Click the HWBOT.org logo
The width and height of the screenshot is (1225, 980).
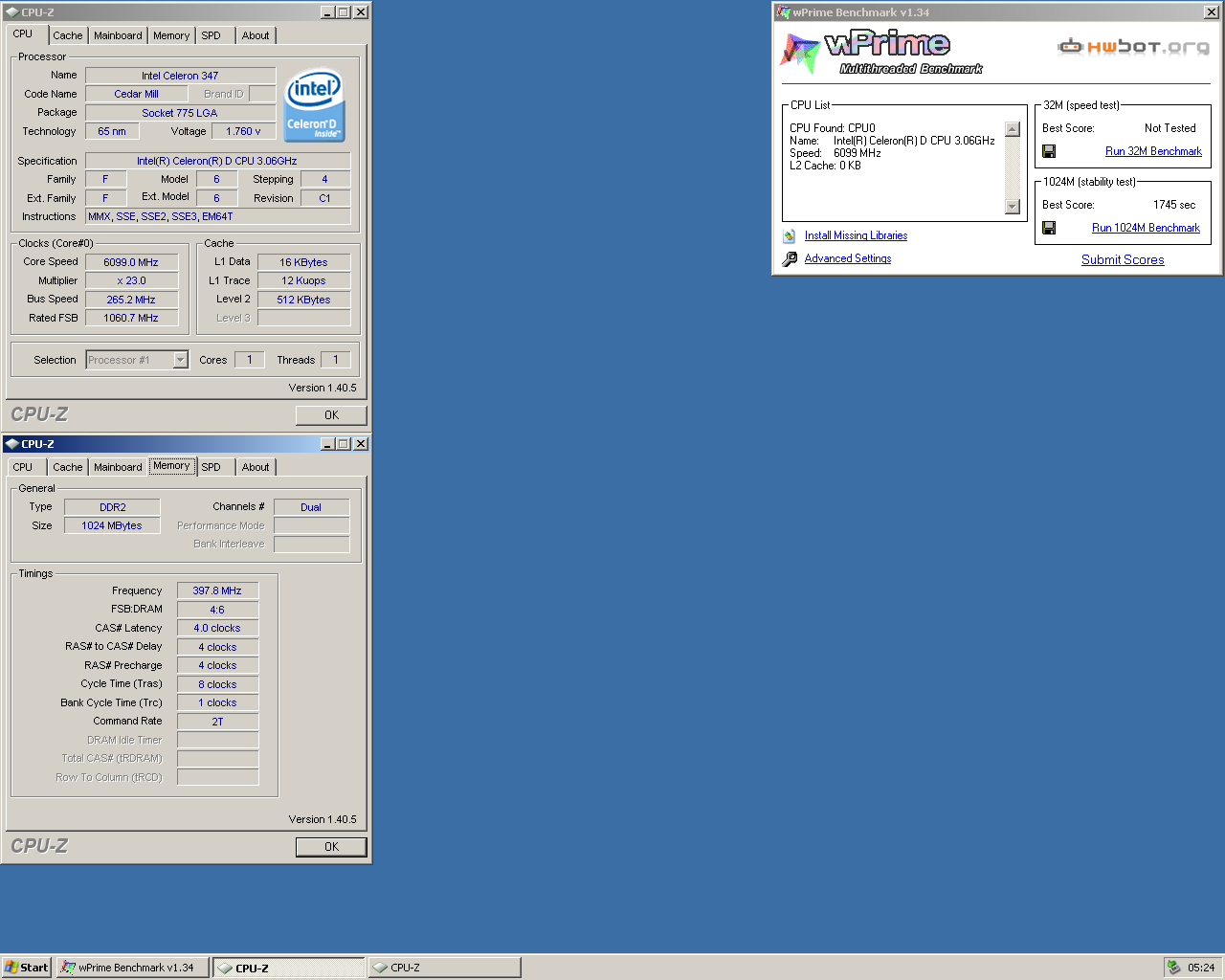pyautogui.click(x=1133, y=46)
